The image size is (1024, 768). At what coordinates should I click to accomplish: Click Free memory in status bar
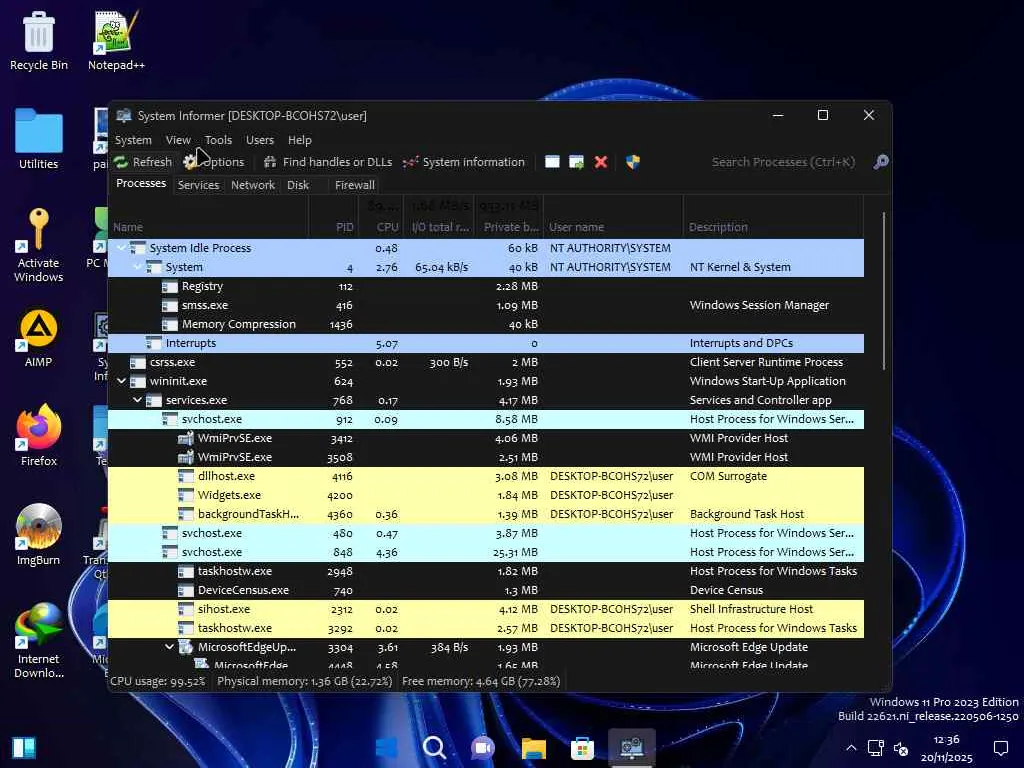click(x=481, y=680)
